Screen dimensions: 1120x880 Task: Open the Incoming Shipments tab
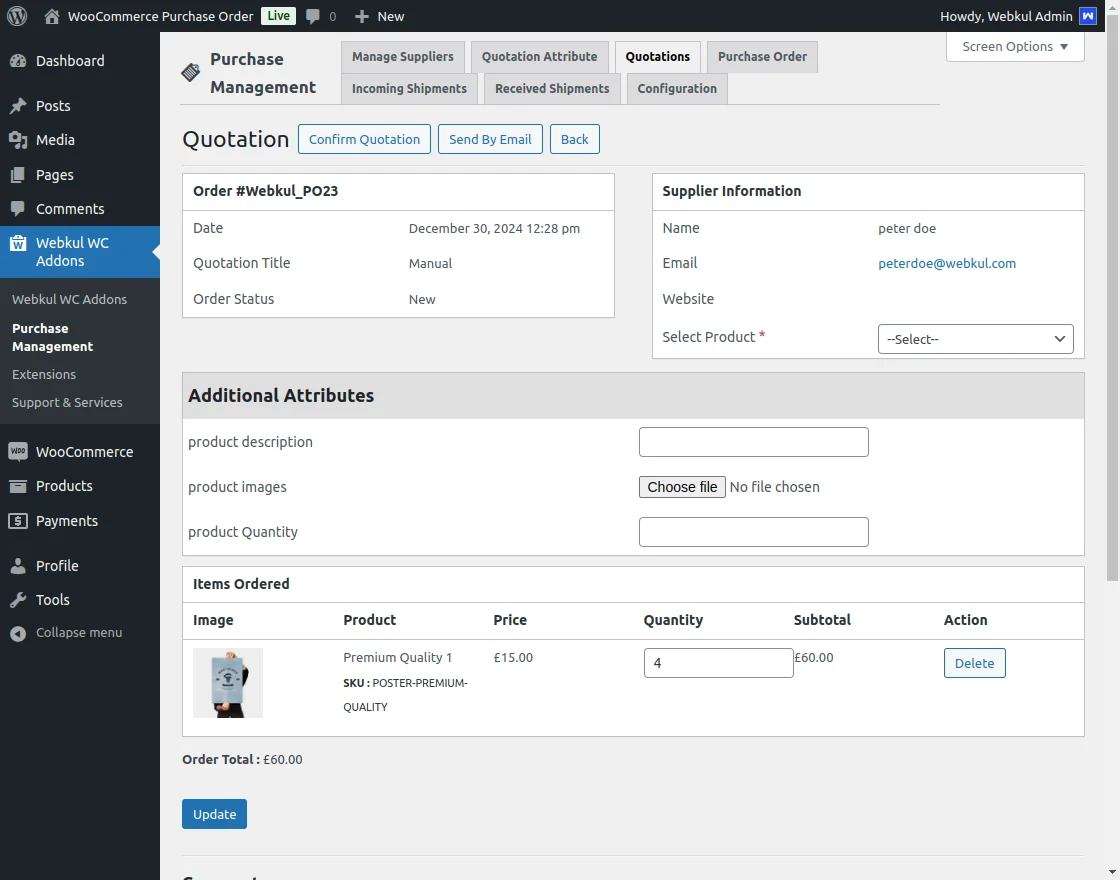tap(409, 89)
